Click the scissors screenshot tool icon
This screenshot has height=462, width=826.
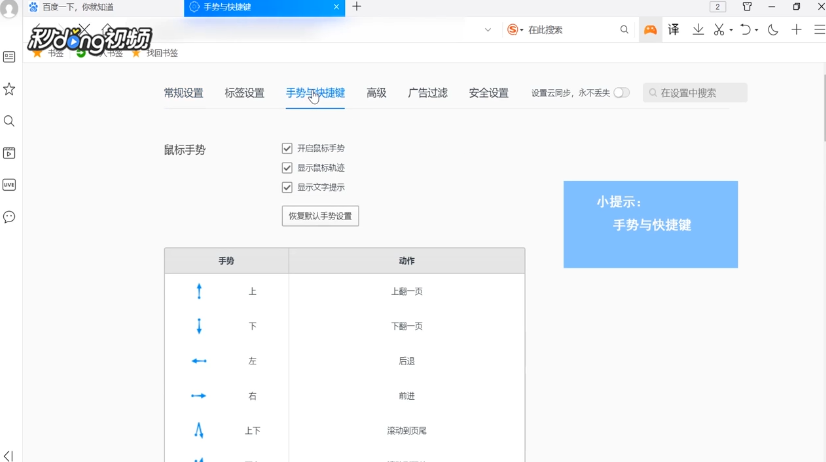coord(719,30)
